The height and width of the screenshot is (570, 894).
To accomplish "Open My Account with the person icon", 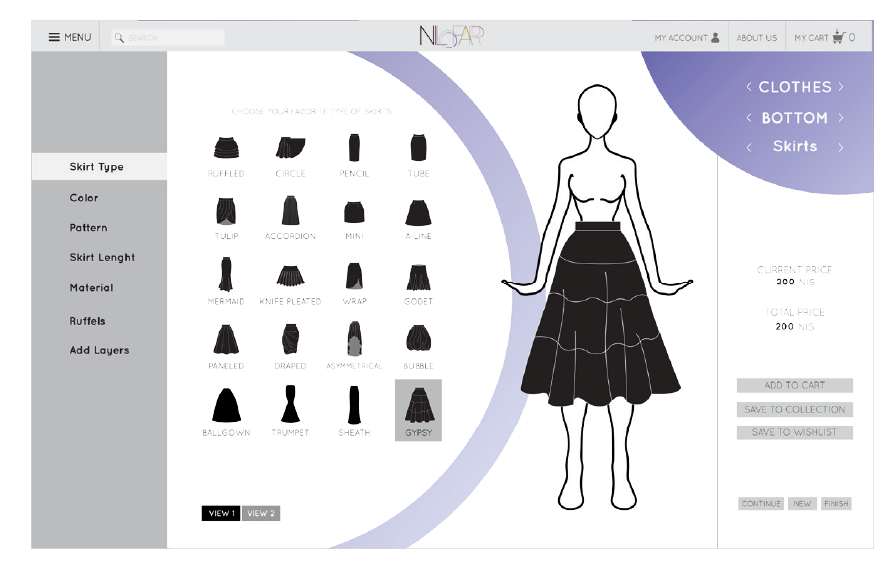I will click(687, 38).
